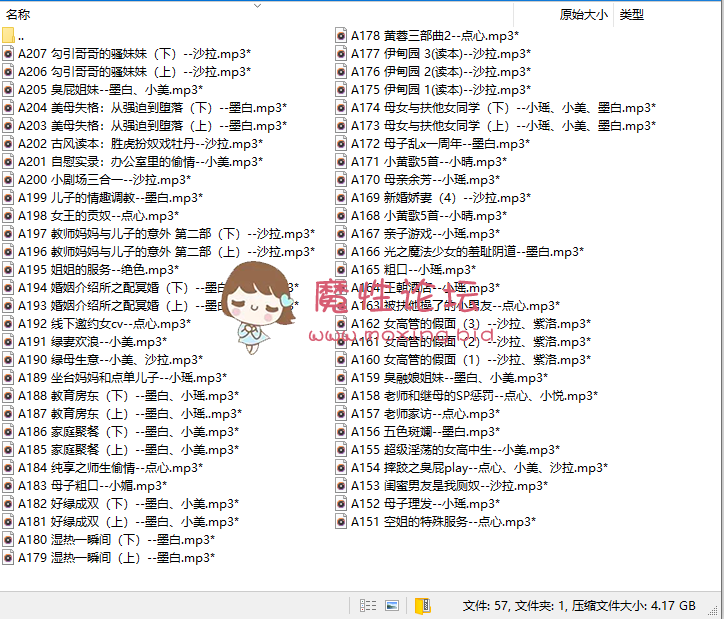Click the mp3 file icon for A184
This screenshot has width=724, height=619.
(8, 468)
